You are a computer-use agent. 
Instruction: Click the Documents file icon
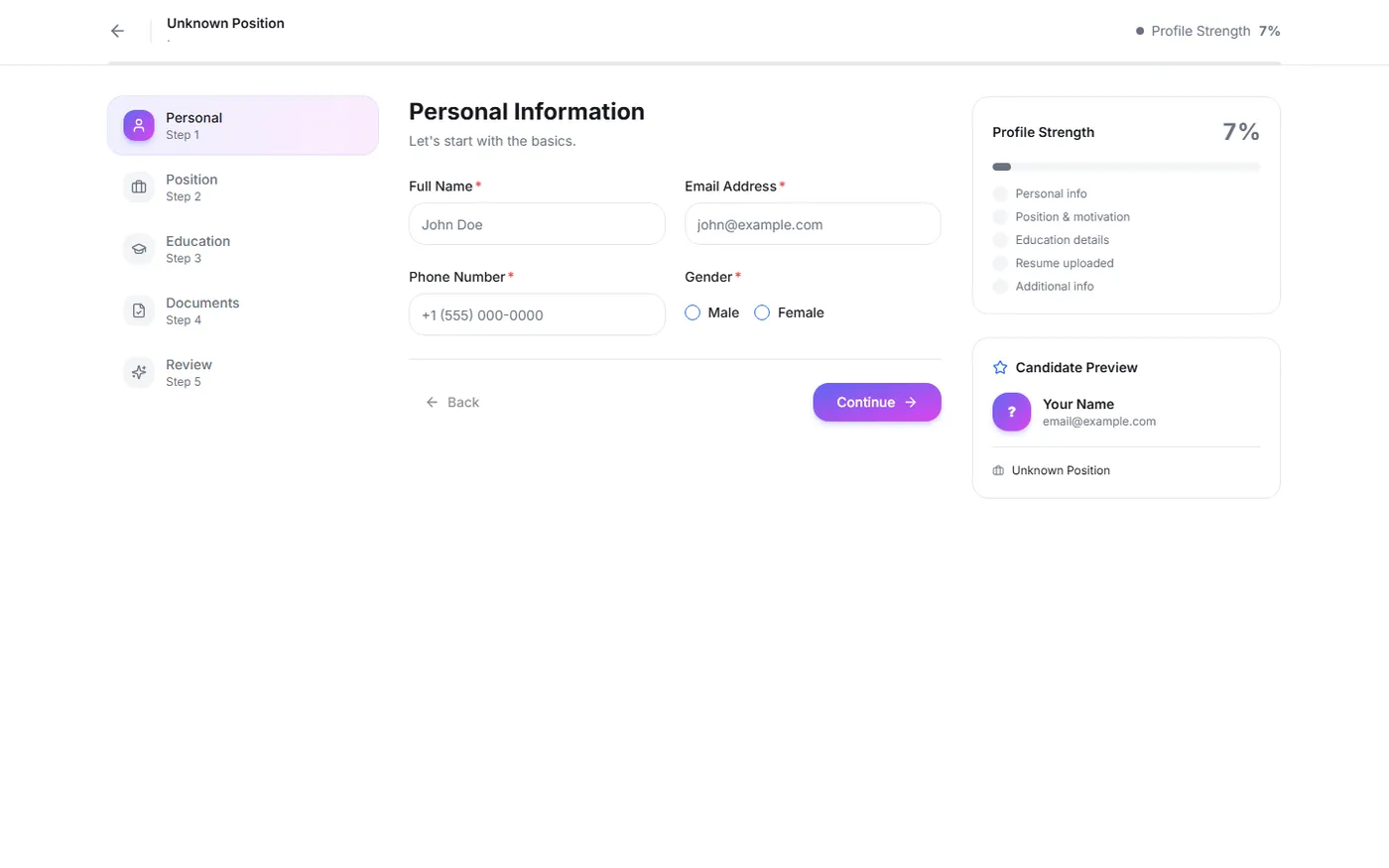coord(139,310)
